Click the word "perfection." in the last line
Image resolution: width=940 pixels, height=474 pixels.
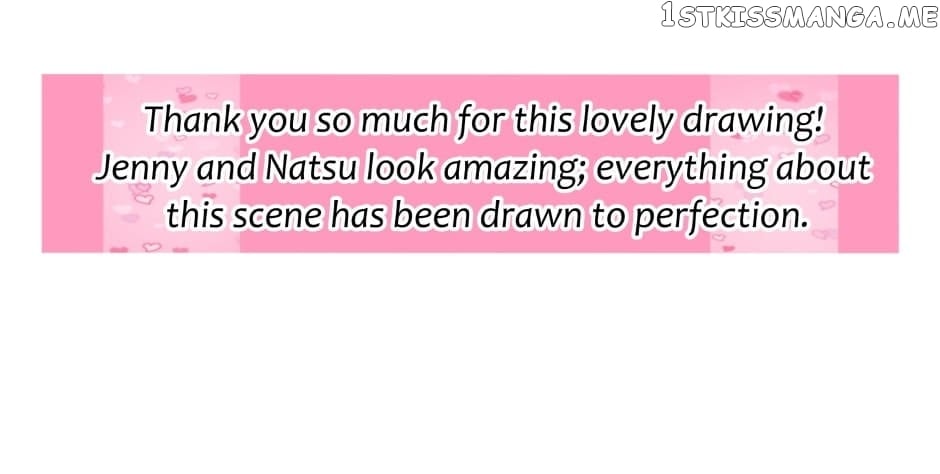(x=721, y=219)
